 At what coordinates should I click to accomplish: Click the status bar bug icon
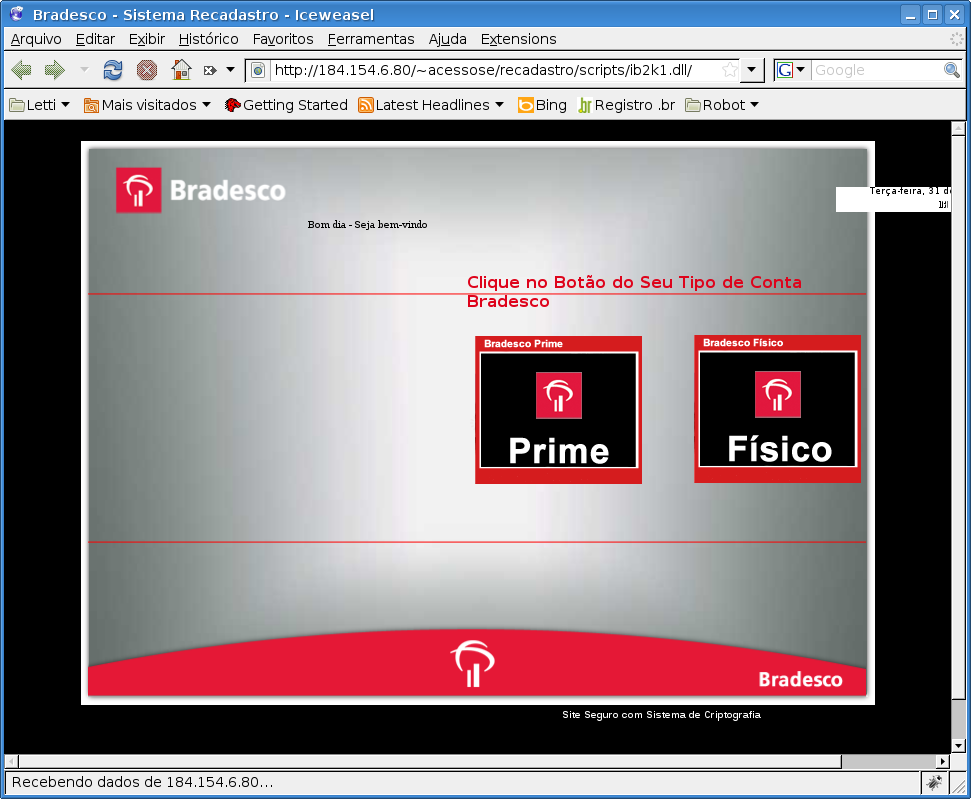[x=934, y=782]
